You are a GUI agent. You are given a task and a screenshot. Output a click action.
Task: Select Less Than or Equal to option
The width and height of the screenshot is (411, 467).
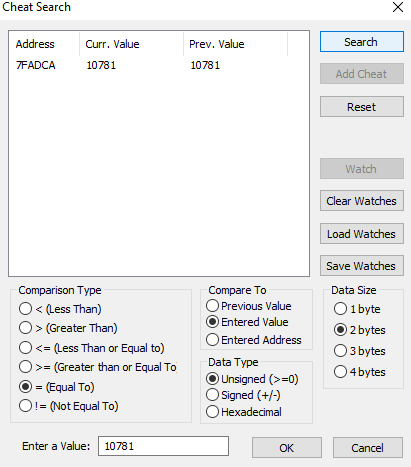[x=92, y=348]
